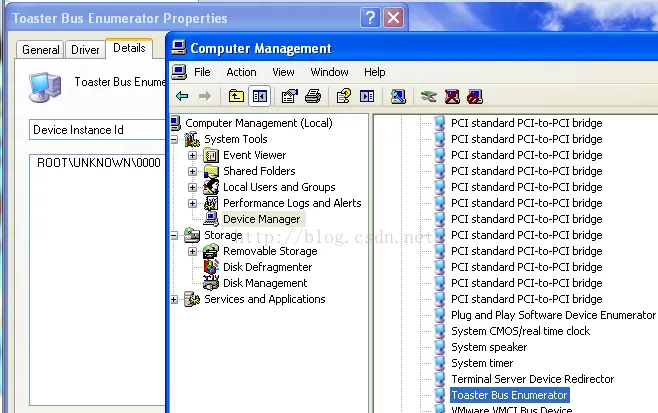Screen dimensions: 658x413
Task: Open Properties via the toolbar icon
Action: coord(290,97)
